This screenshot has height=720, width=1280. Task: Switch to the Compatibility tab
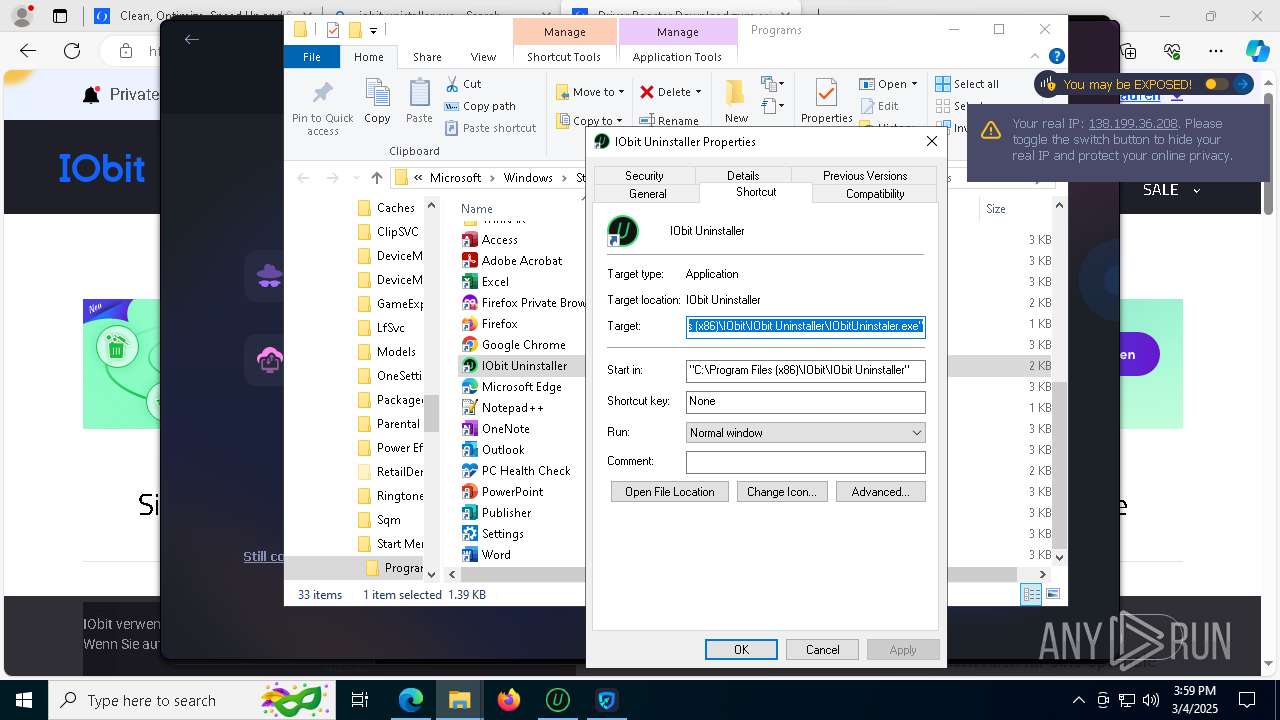875,194
